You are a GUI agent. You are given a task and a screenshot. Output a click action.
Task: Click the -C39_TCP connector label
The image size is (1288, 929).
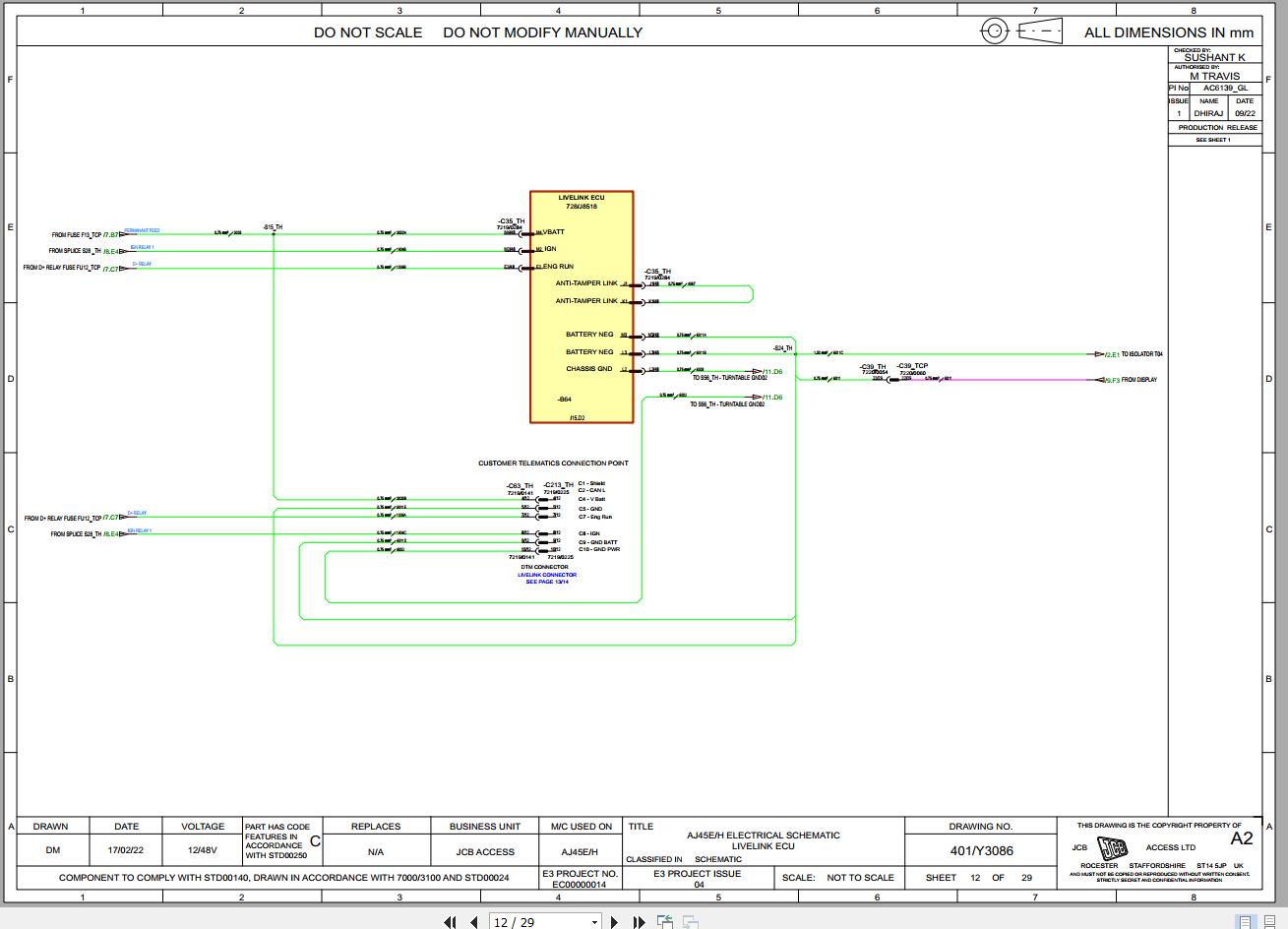tap(912, 366)
